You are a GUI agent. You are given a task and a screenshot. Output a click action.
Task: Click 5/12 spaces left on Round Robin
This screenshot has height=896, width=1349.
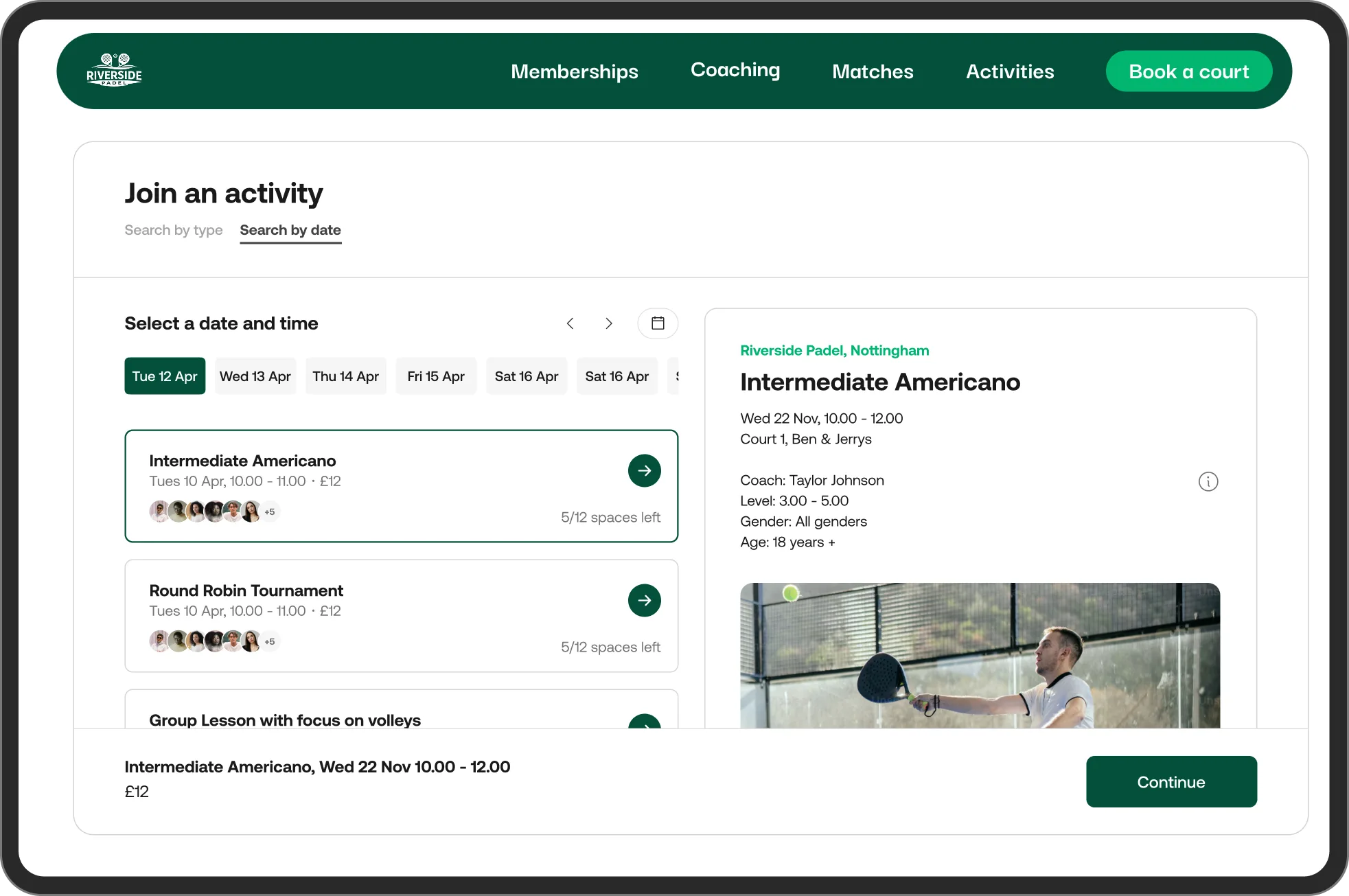(610, 647)
